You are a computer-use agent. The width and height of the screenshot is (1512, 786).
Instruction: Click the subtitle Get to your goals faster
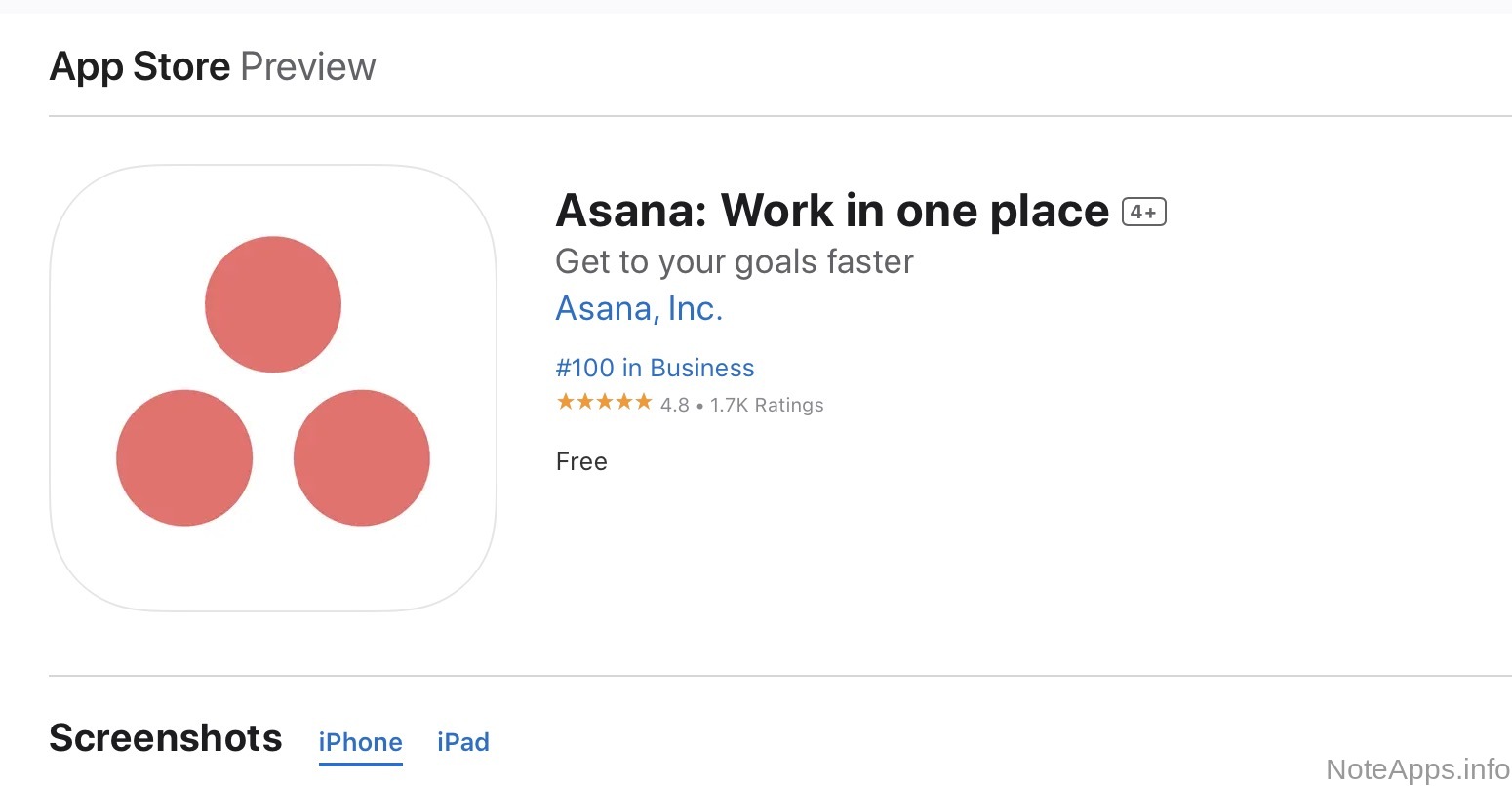pos(734,261)
